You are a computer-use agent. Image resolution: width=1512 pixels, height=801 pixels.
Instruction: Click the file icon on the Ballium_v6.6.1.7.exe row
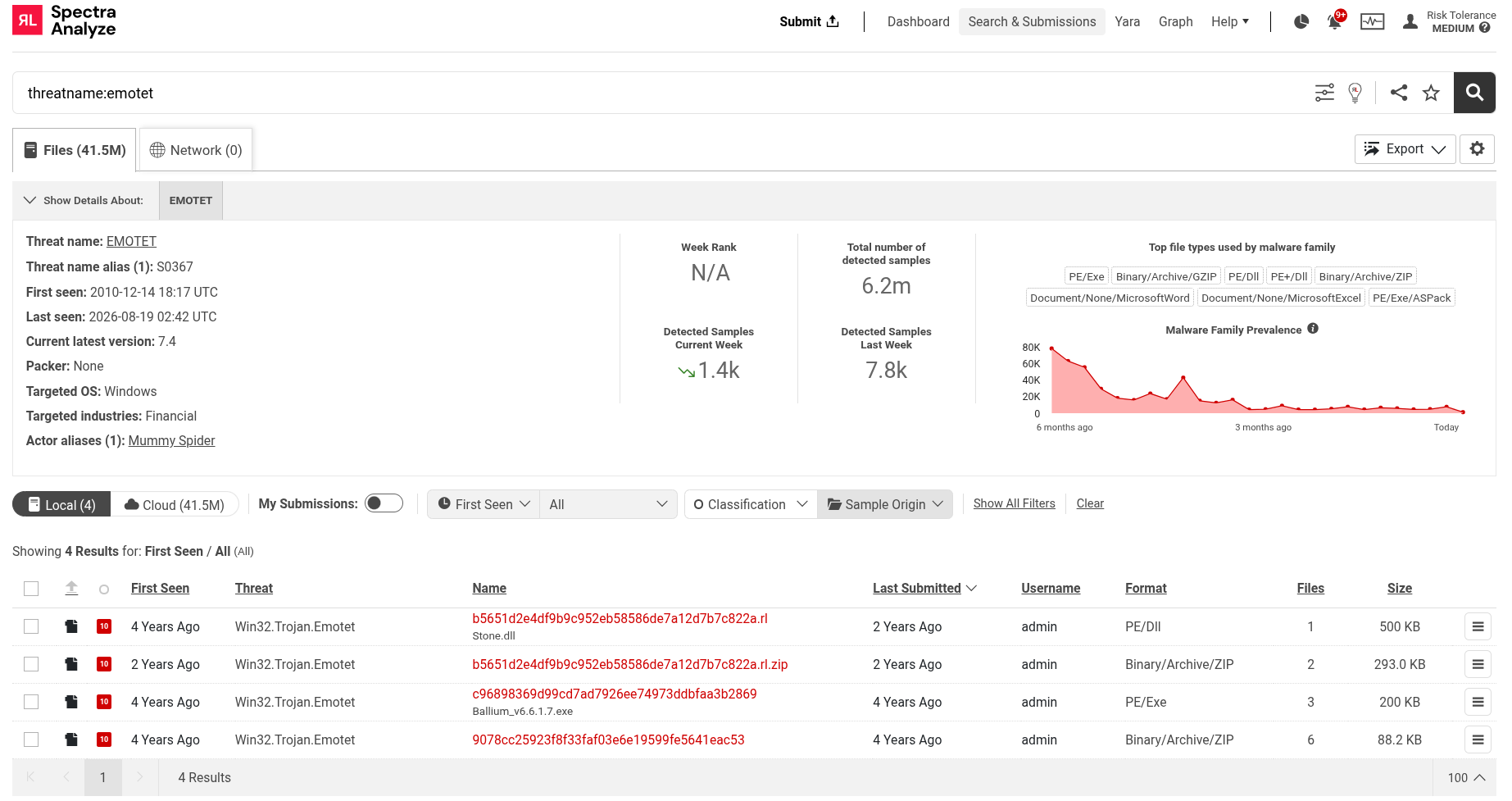tap(71, 702)
